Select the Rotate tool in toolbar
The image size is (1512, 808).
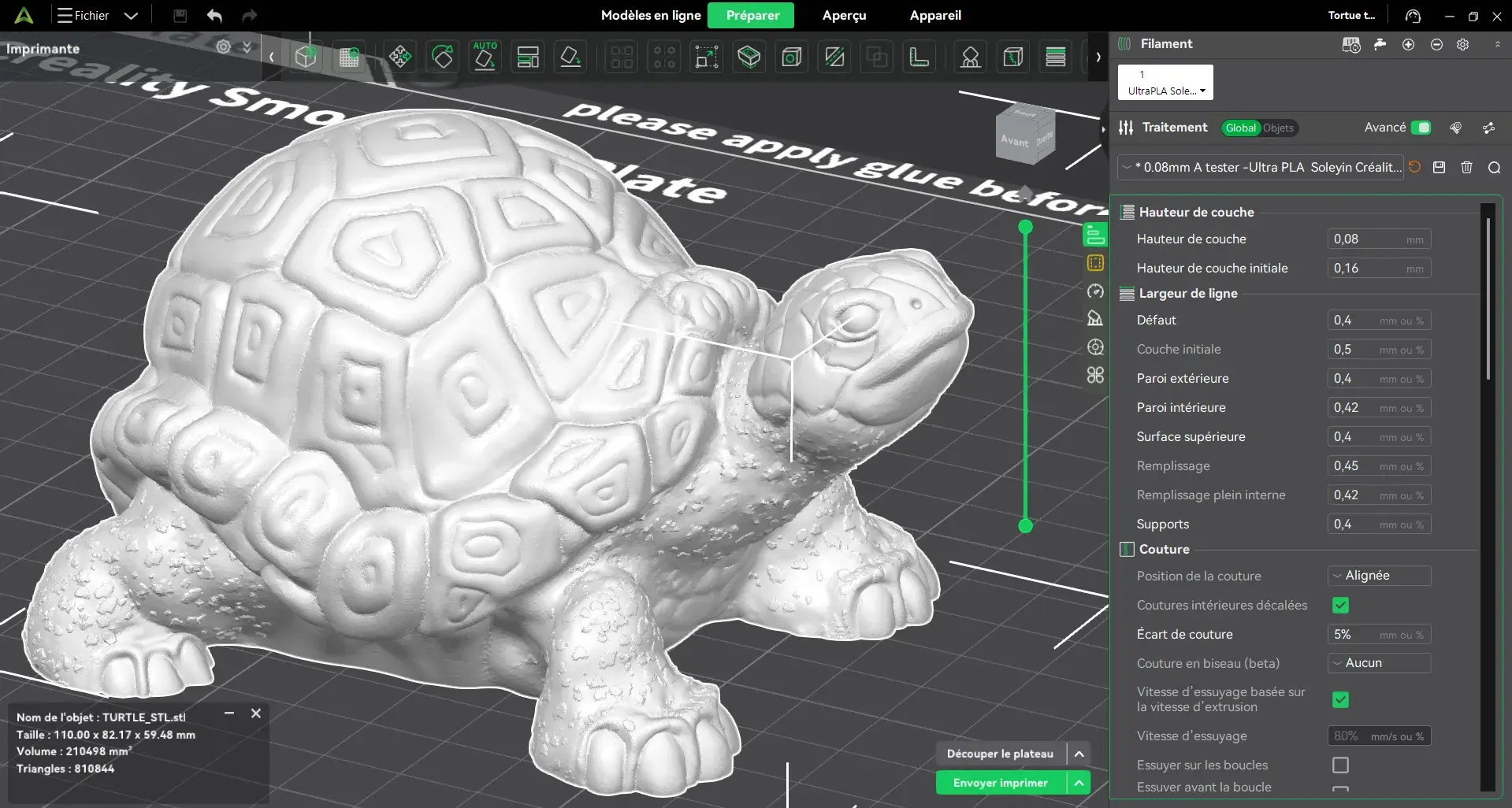(443, 57)
